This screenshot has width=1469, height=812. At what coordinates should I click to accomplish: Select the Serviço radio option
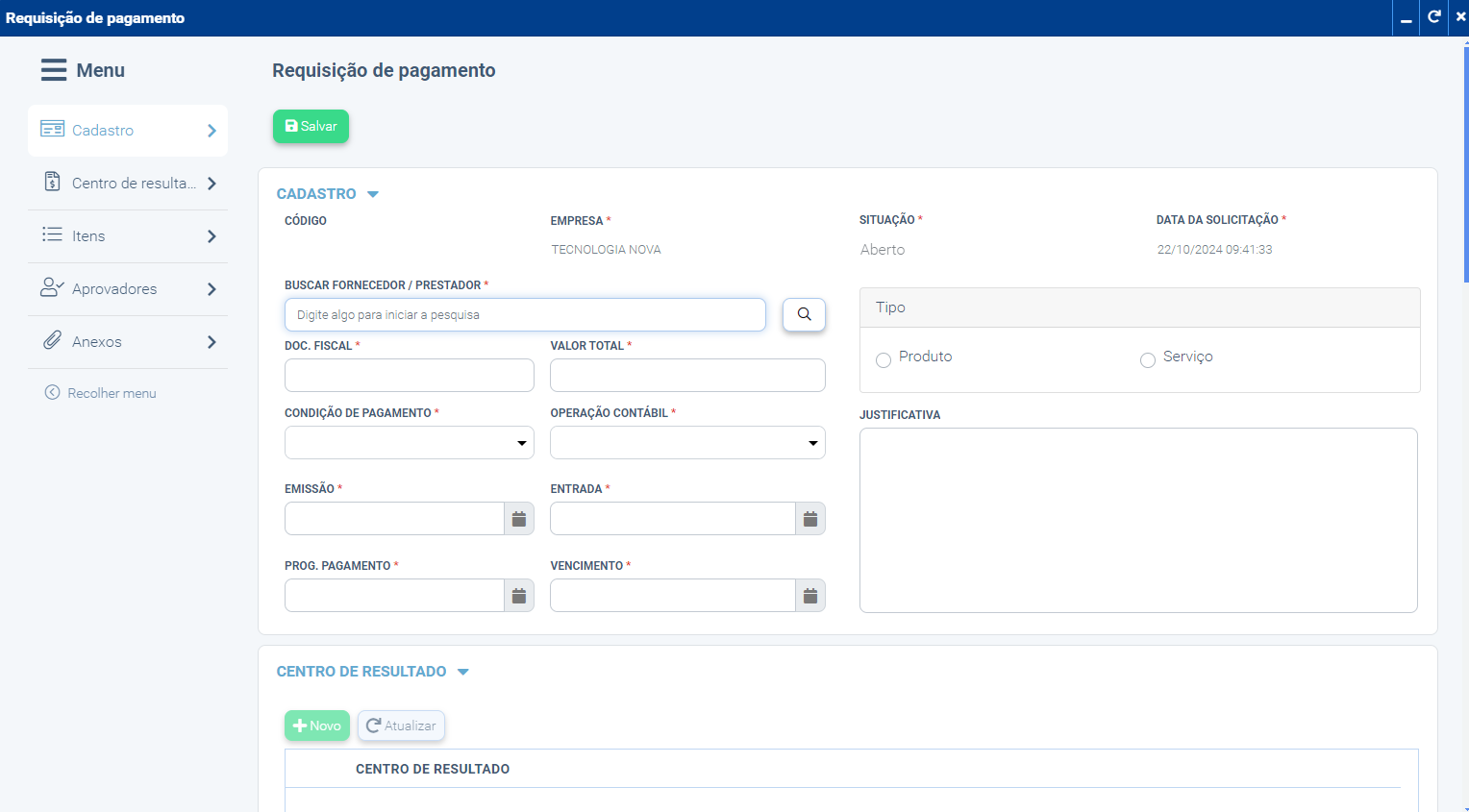(x=1148, y=360)
